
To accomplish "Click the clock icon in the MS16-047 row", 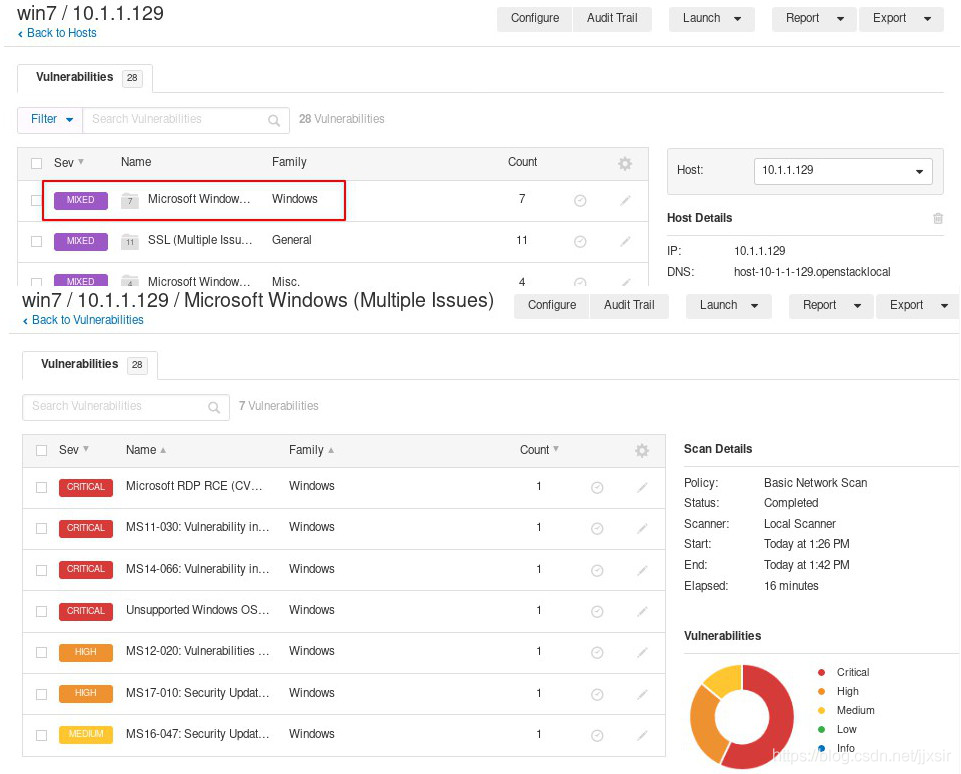I will click(x=597, y=735).
